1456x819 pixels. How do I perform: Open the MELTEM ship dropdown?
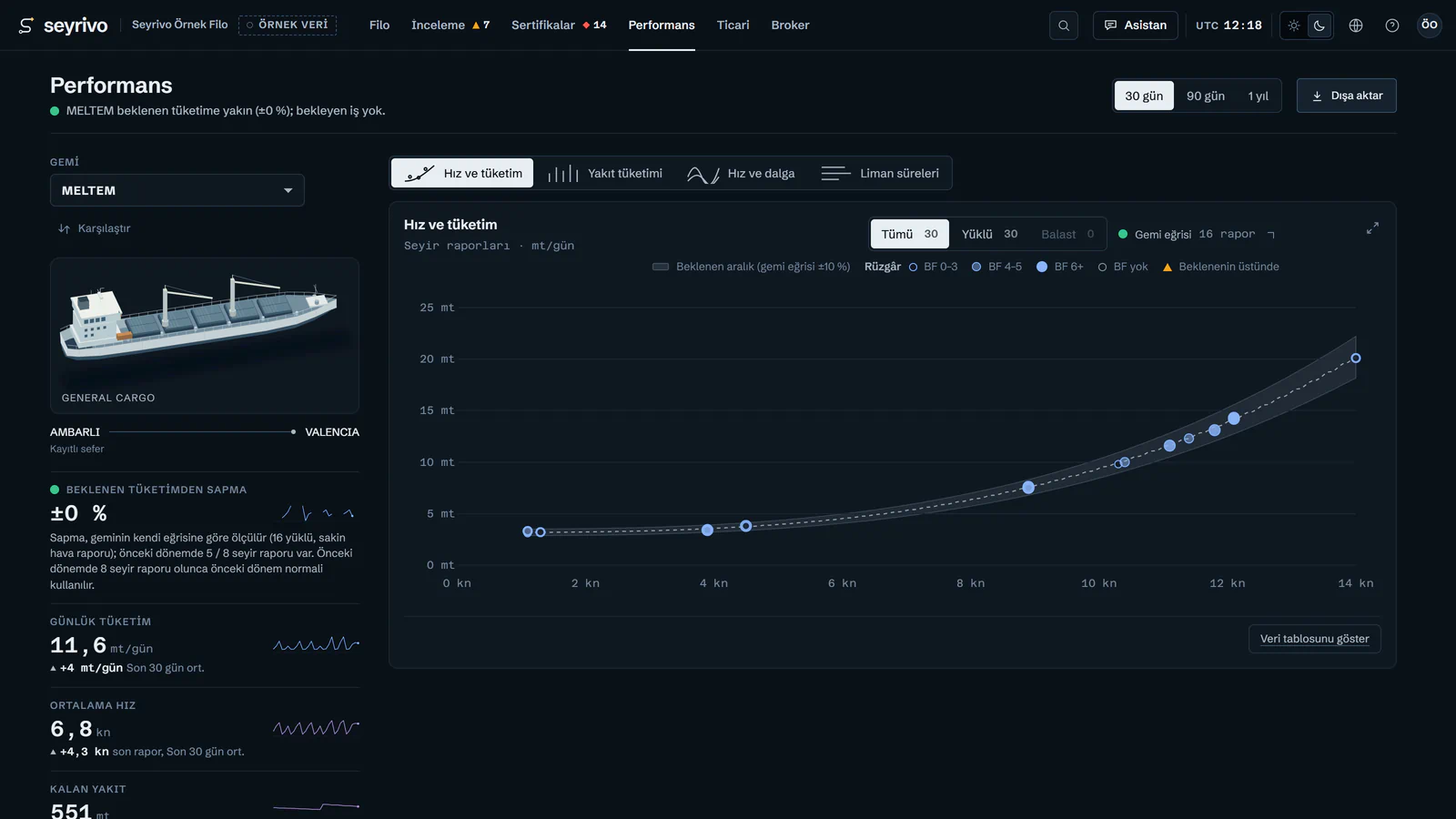(177, 190)
